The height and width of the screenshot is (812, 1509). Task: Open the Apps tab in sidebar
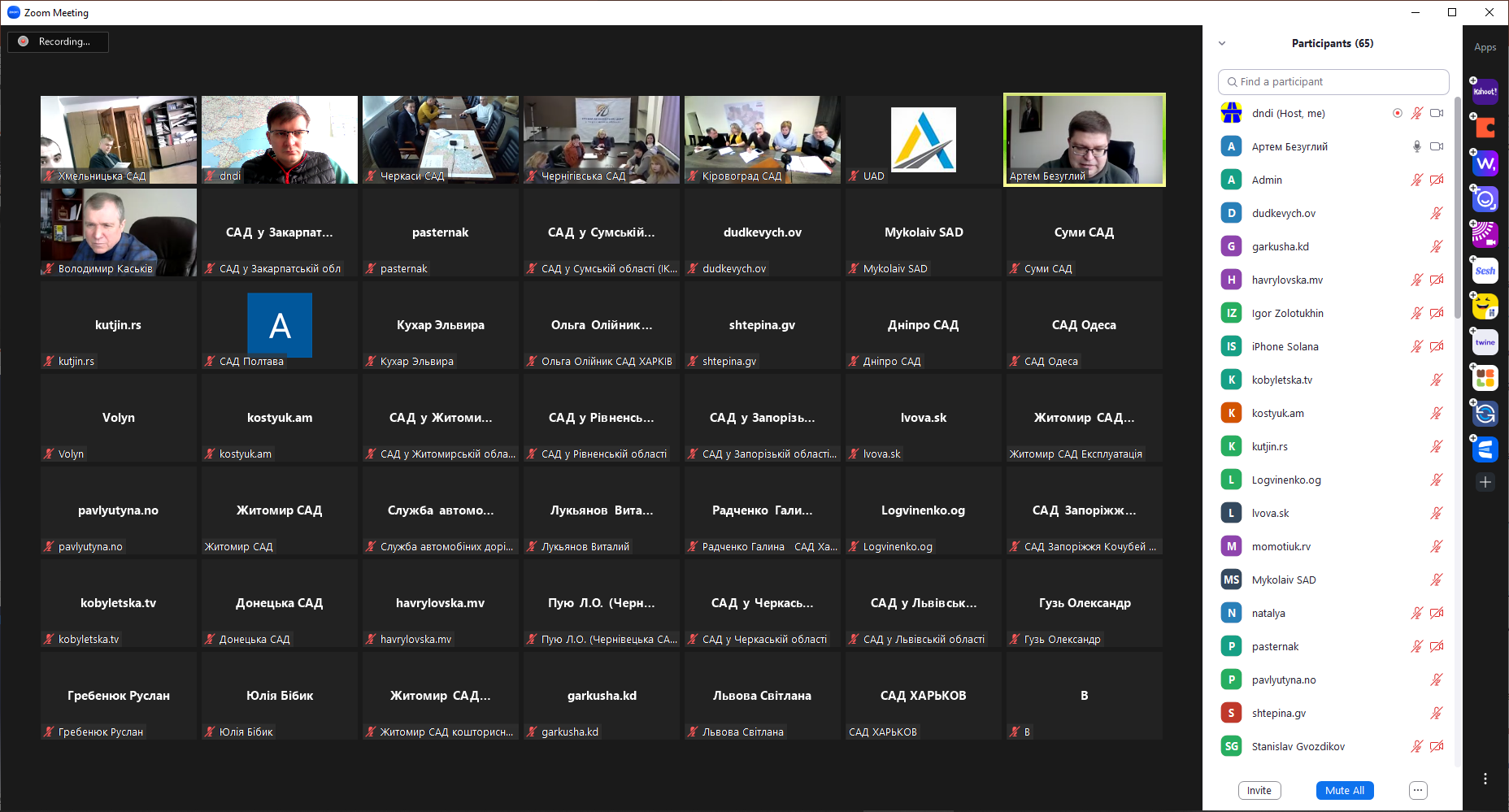[1485, 47]
